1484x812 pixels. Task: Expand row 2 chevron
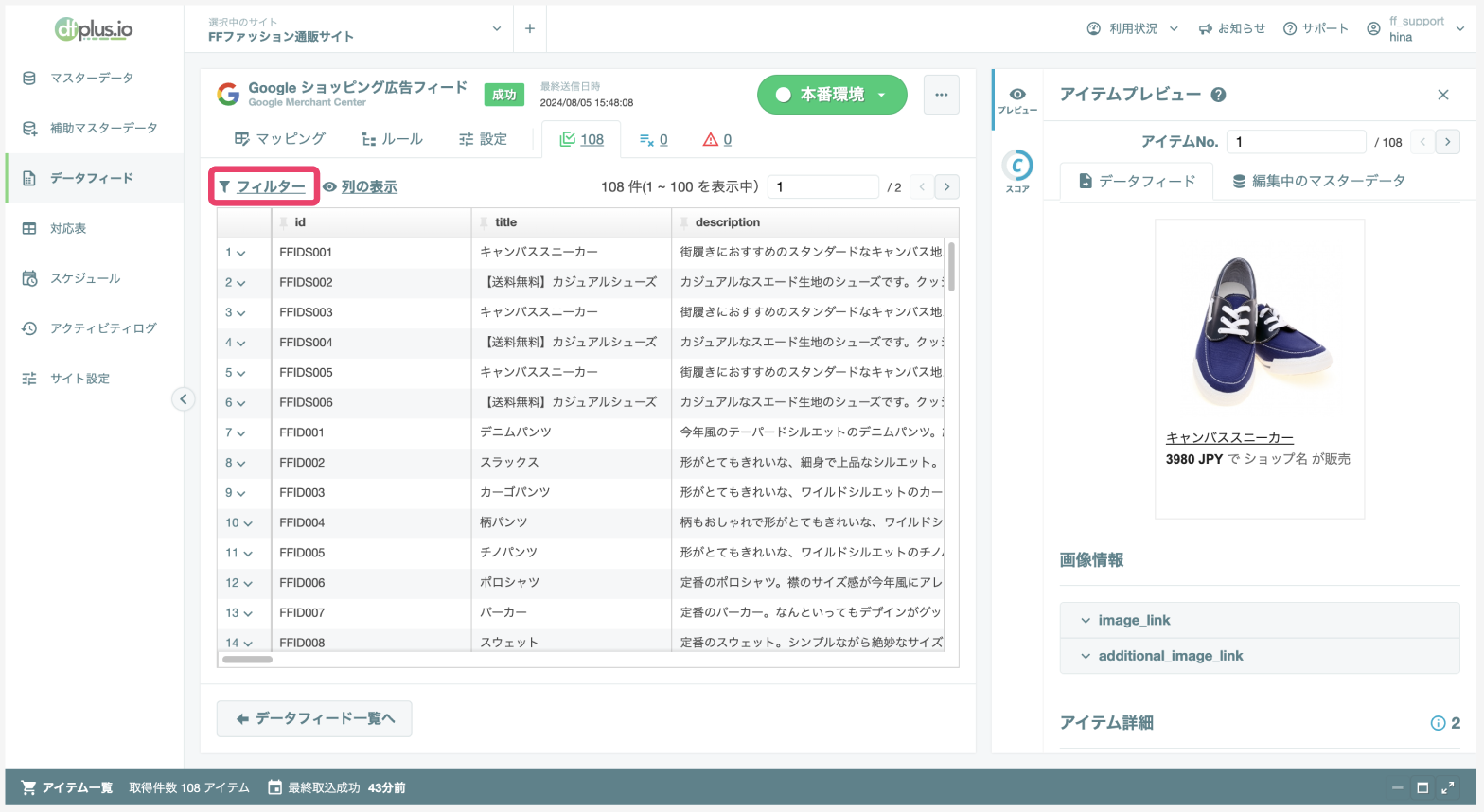pos(241,283)
